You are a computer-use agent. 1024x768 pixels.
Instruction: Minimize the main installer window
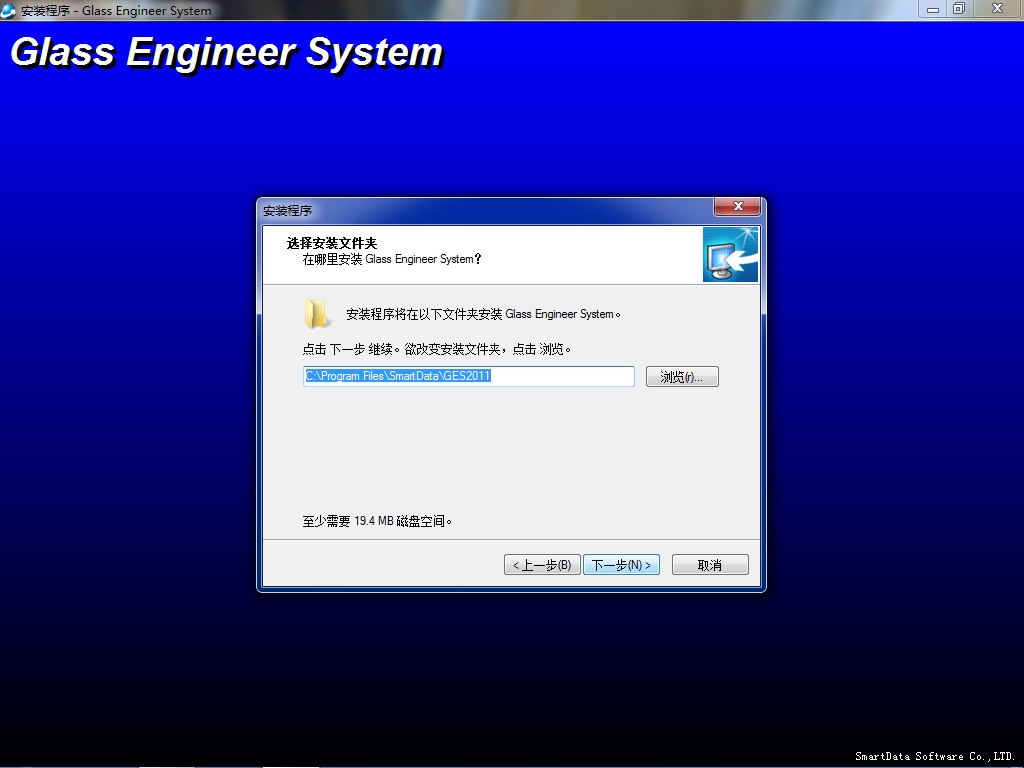click(x=932, y=8)
